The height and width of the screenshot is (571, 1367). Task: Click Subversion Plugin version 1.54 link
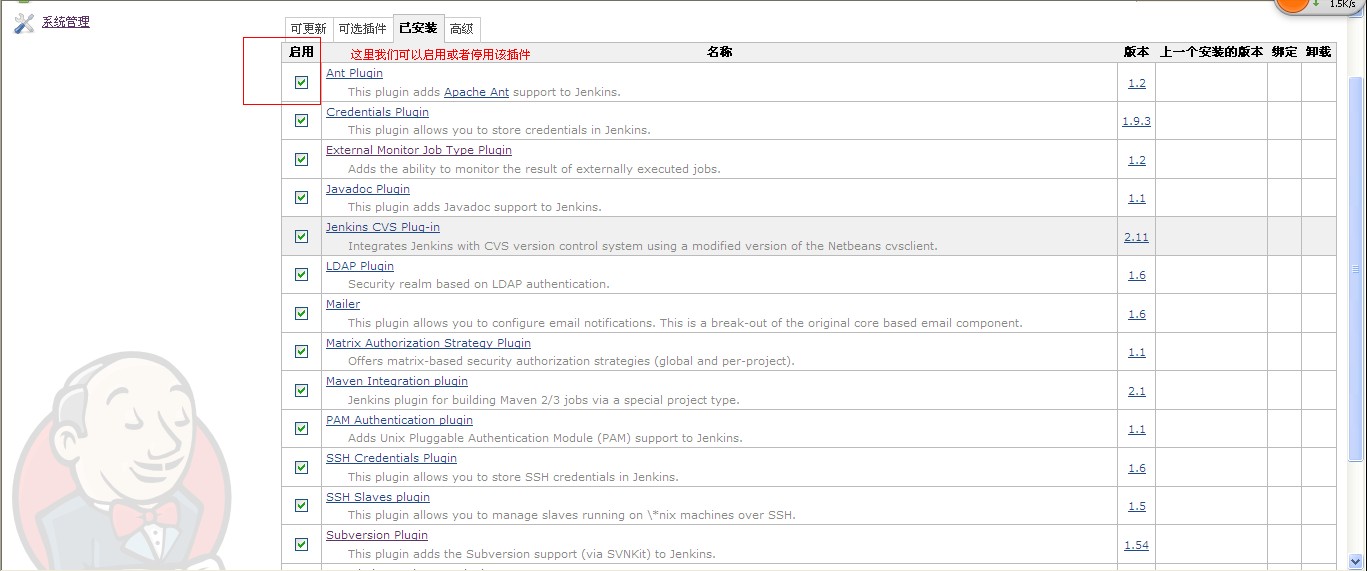[1137, 545]
